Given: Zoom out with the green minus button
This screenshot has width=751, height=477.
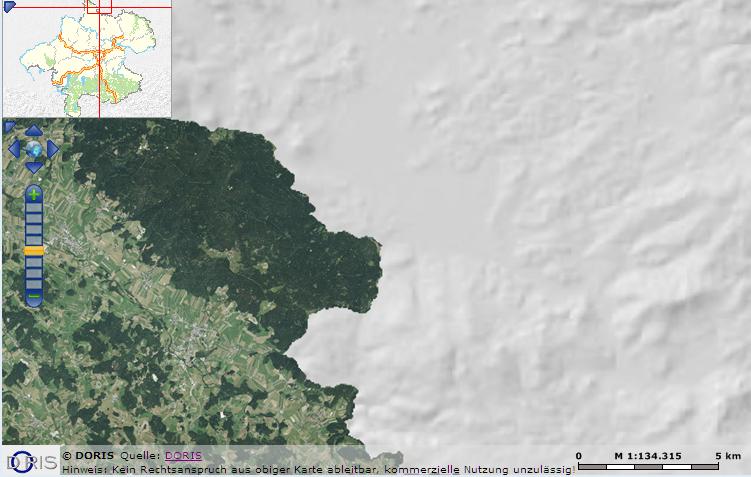Looking at the screenshot, I should click(34, 297).
